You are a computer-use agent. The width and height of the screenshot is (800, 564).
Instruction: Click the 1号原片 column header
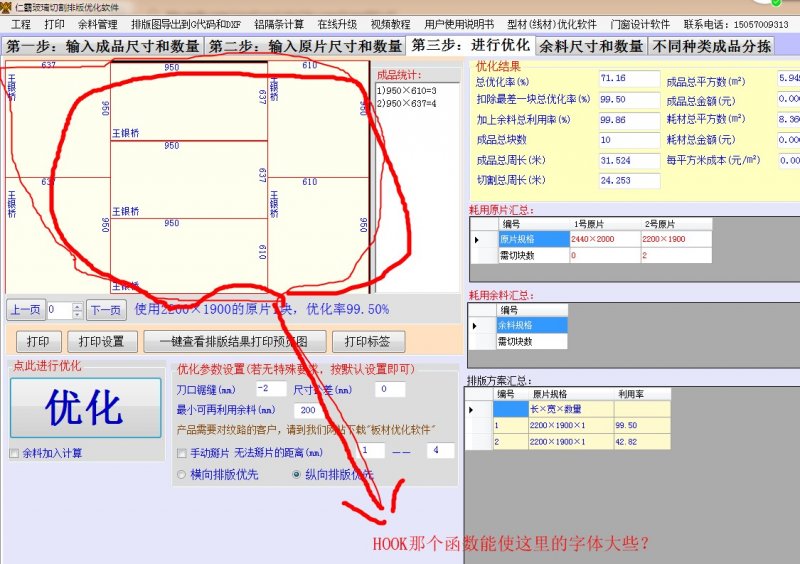pyautogui.click(x=605, y=224)
